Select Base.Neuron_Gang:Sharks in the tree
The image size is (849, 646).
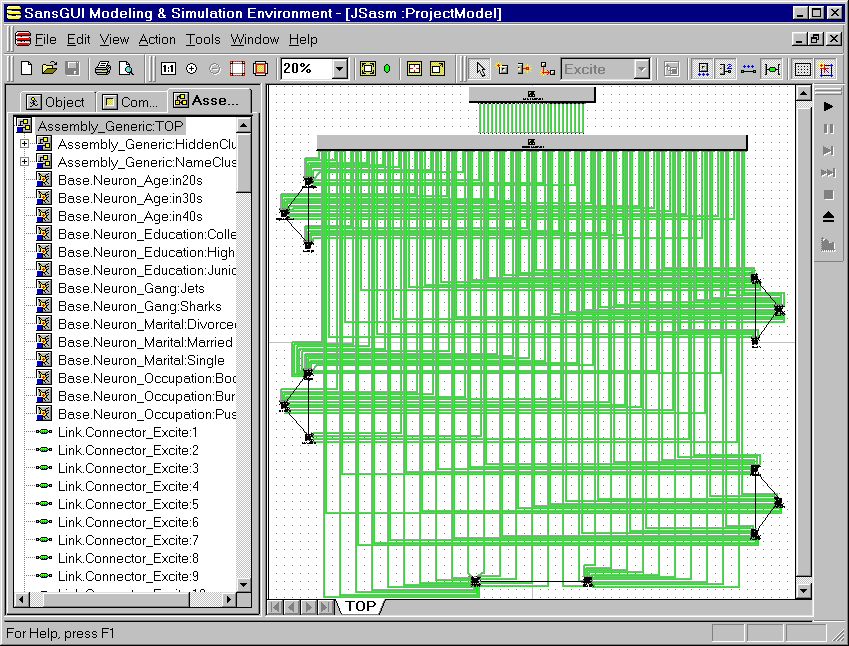139,306
